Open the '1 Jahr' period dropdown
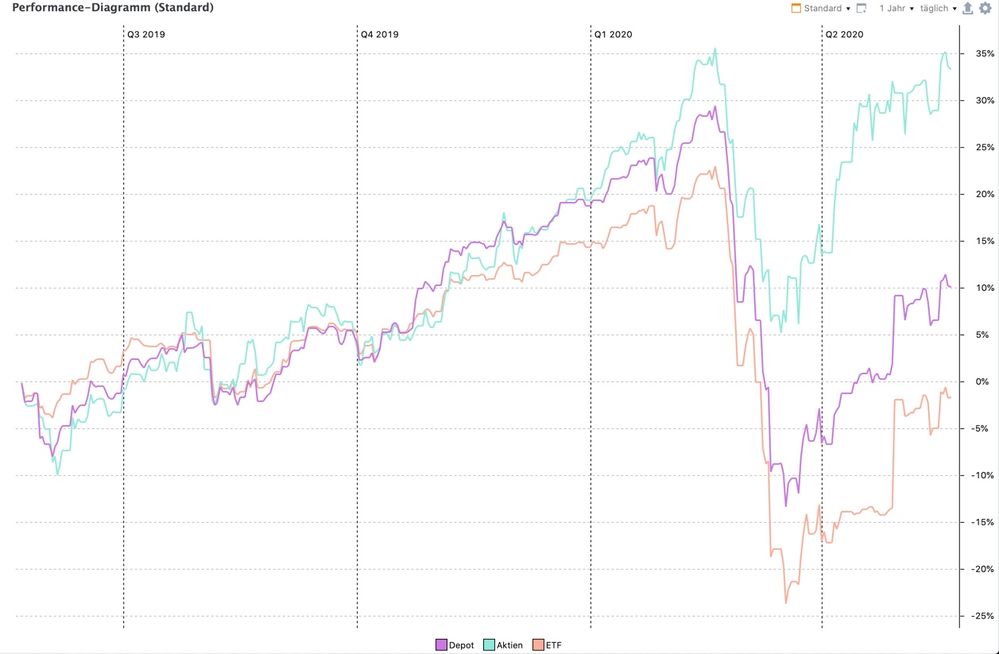999x654 pixels. click(x=911, y=8)
